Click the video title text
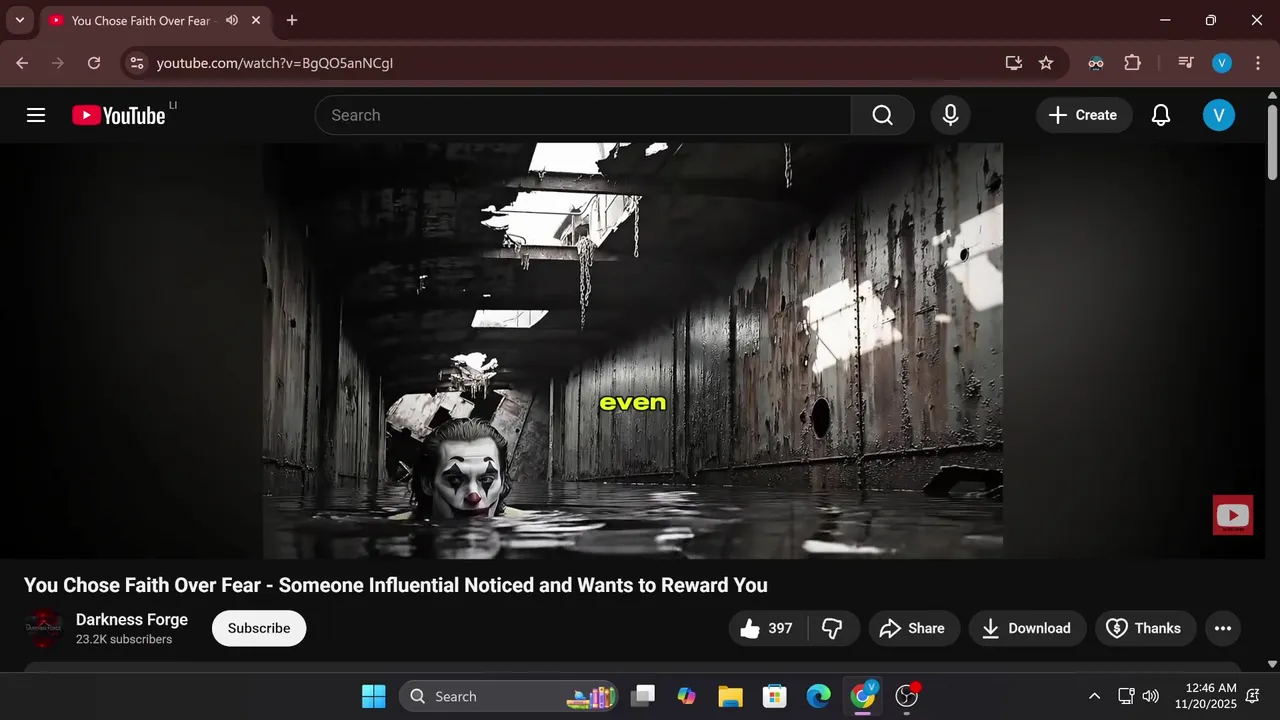The width and height of the screenshot is (1280, 720). (396, 585)
